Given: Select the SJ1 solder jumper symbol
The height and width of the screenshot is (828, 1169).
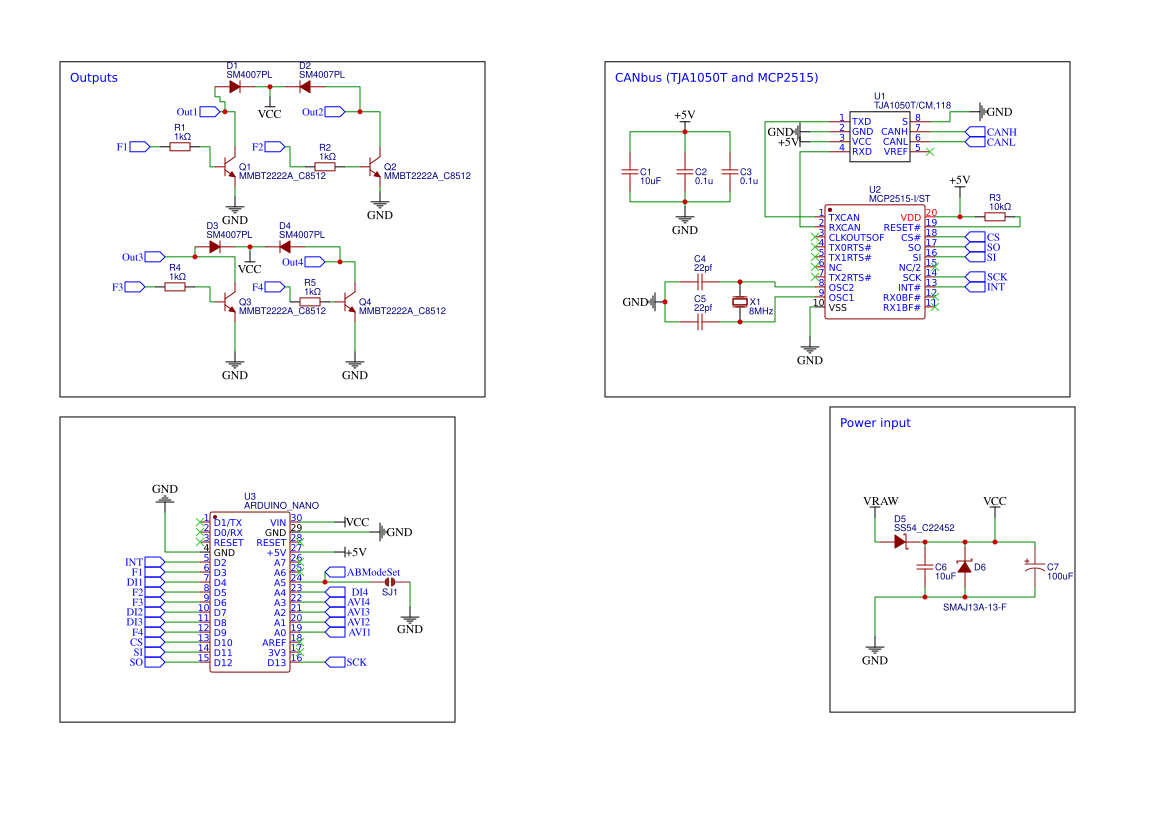Looking at the screenshot, I should 390,582.
